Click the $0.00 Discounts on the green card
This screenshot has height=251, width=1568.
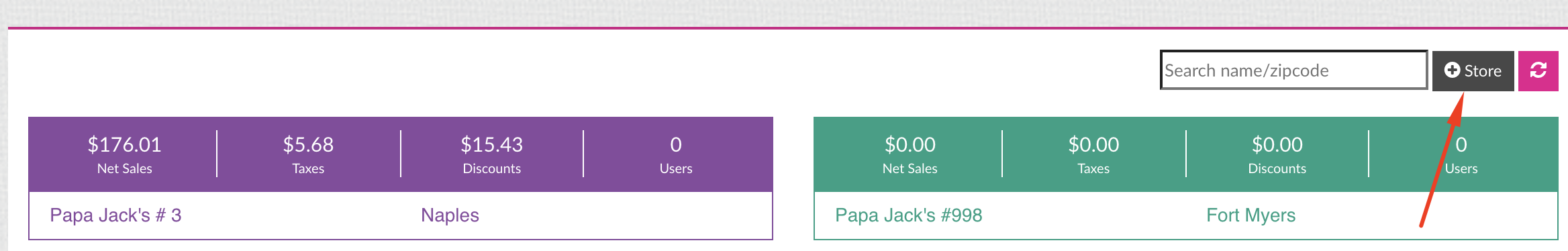pos(1277,144)
